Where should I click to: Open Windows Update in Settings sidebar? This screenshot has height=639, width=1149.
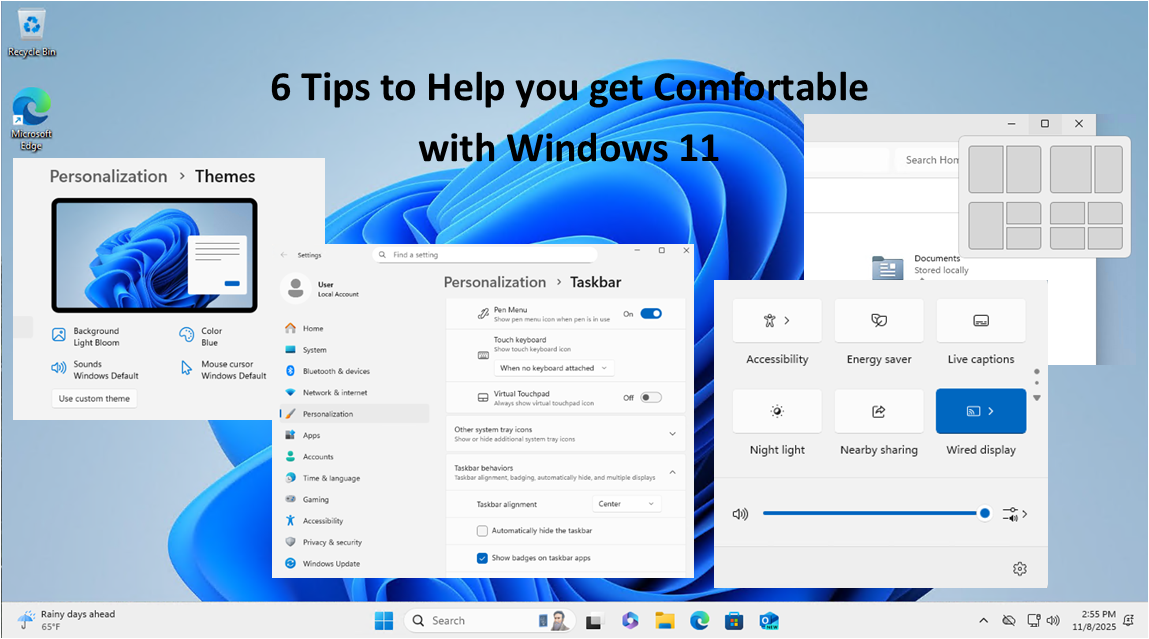[x=335, y=563]
